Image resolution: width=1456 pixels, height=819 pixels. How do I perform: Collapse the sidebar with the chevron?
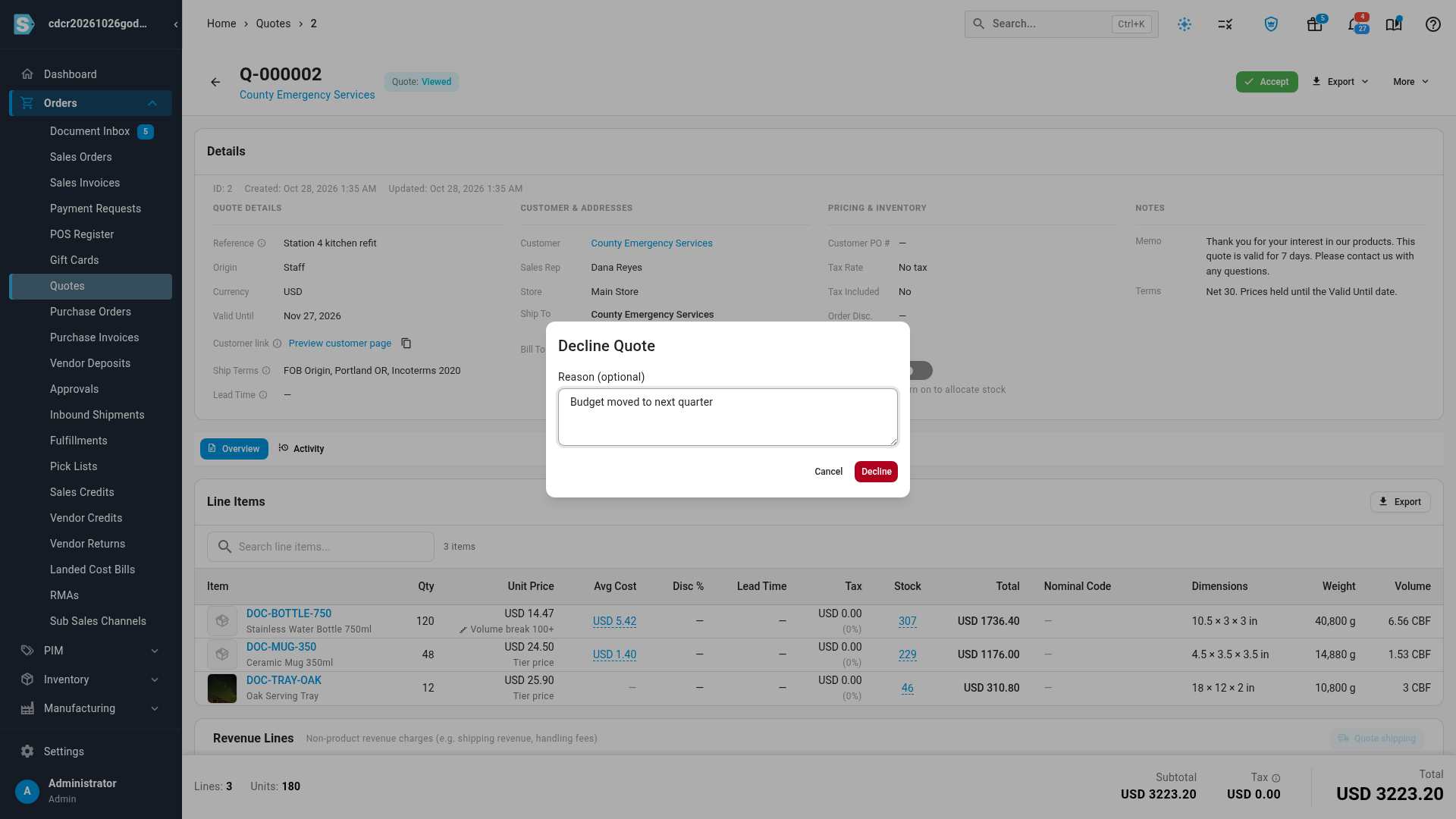pos(176,24)
